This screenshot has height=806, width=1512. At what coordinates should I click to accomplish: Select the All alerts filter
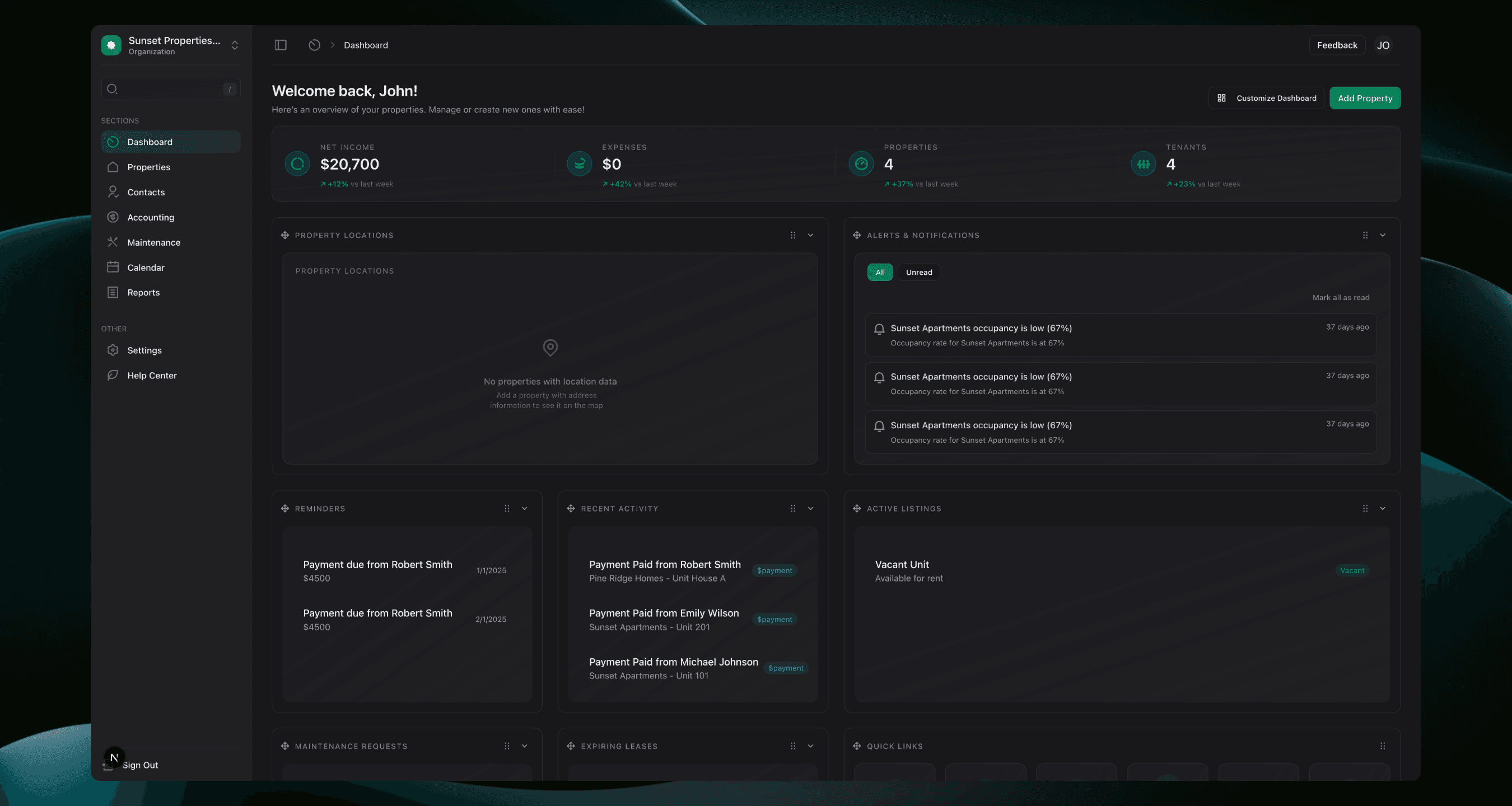click(880, 272)
